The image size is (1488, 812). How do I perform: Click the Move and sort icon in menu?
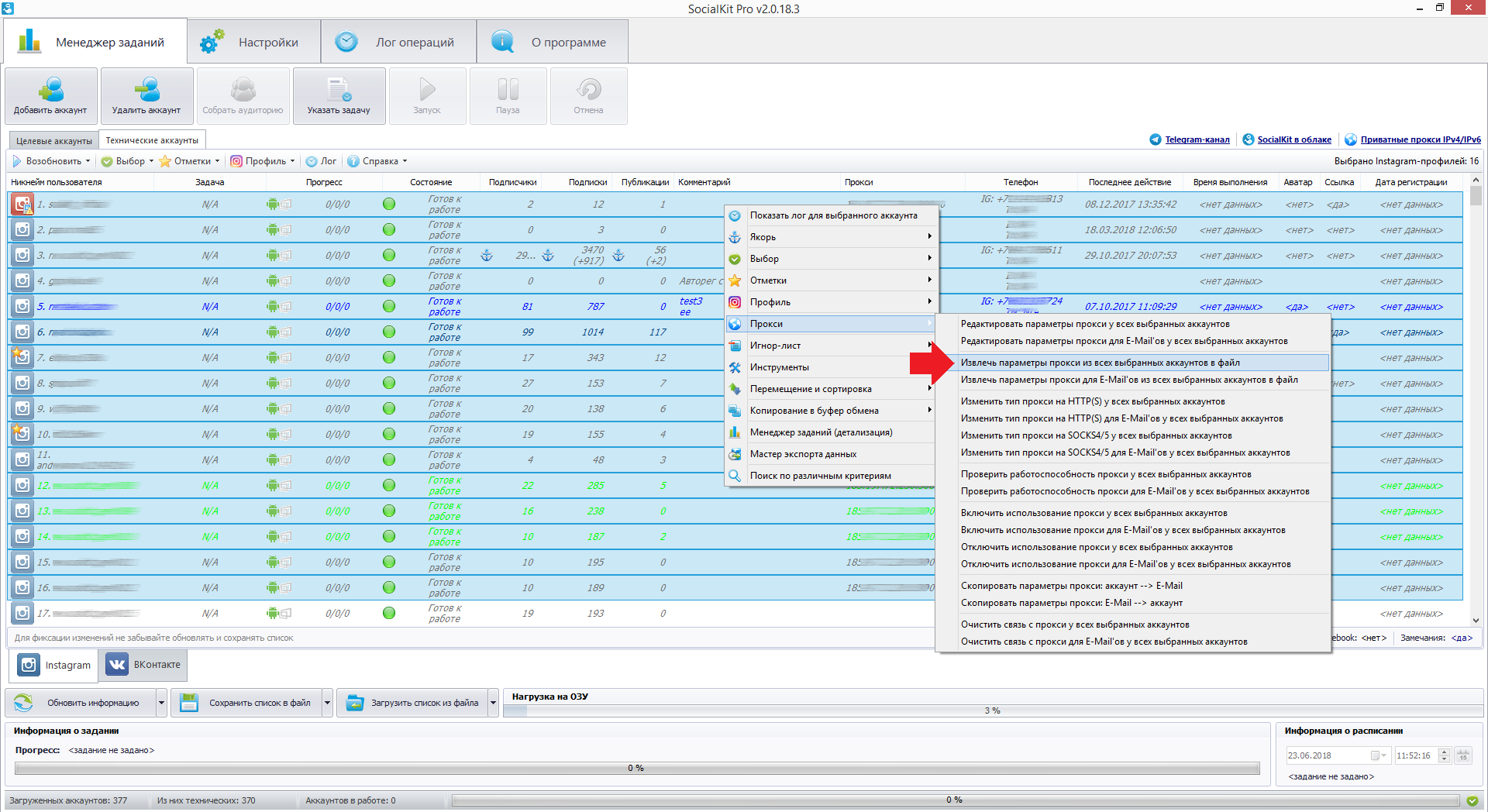click(x=735, y=389)
